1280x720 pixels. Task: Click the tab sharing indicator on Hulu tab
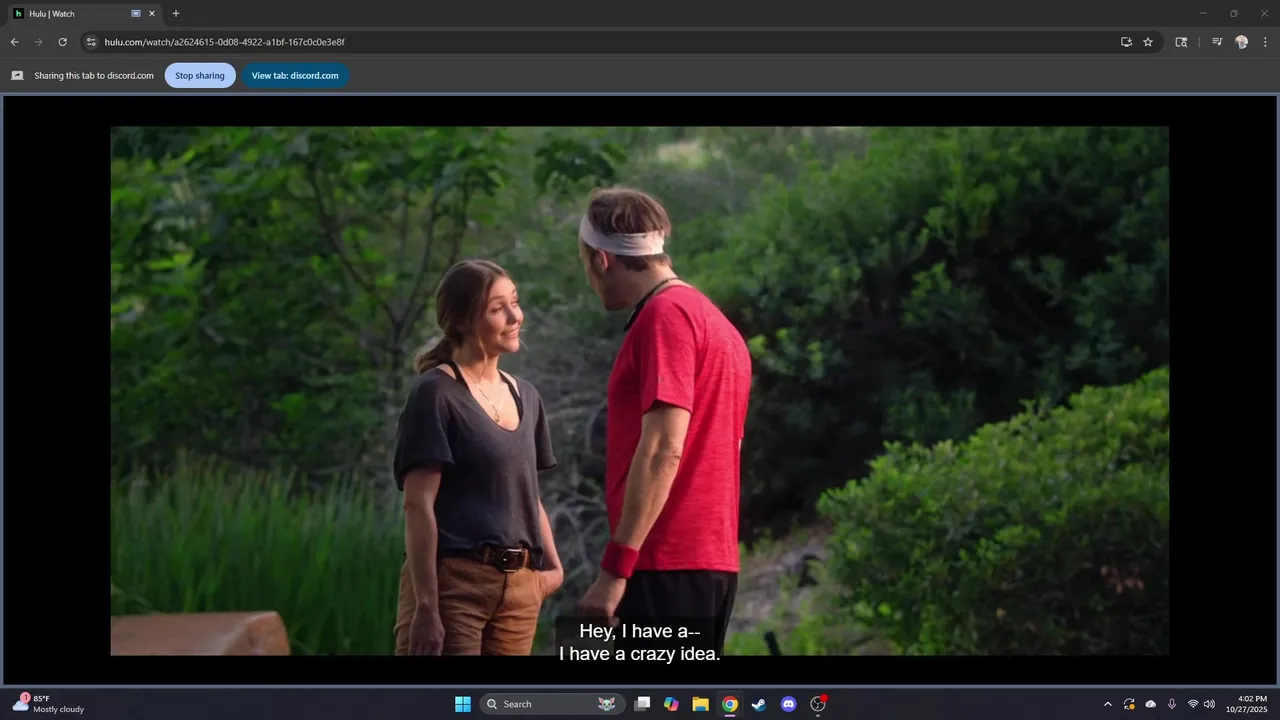pyautogui.click(x=136, y=14)
